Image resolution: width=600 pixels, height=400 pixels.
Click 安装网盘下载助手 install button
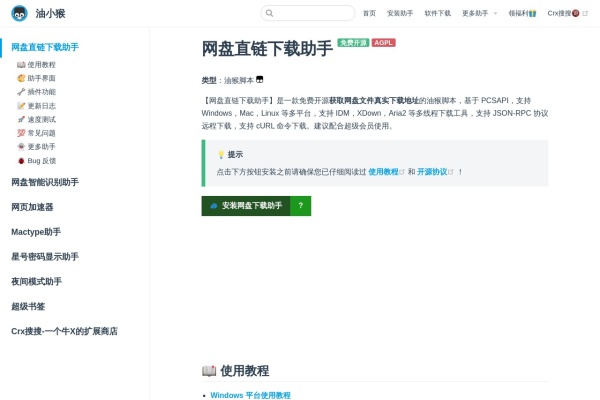(246, 206)
